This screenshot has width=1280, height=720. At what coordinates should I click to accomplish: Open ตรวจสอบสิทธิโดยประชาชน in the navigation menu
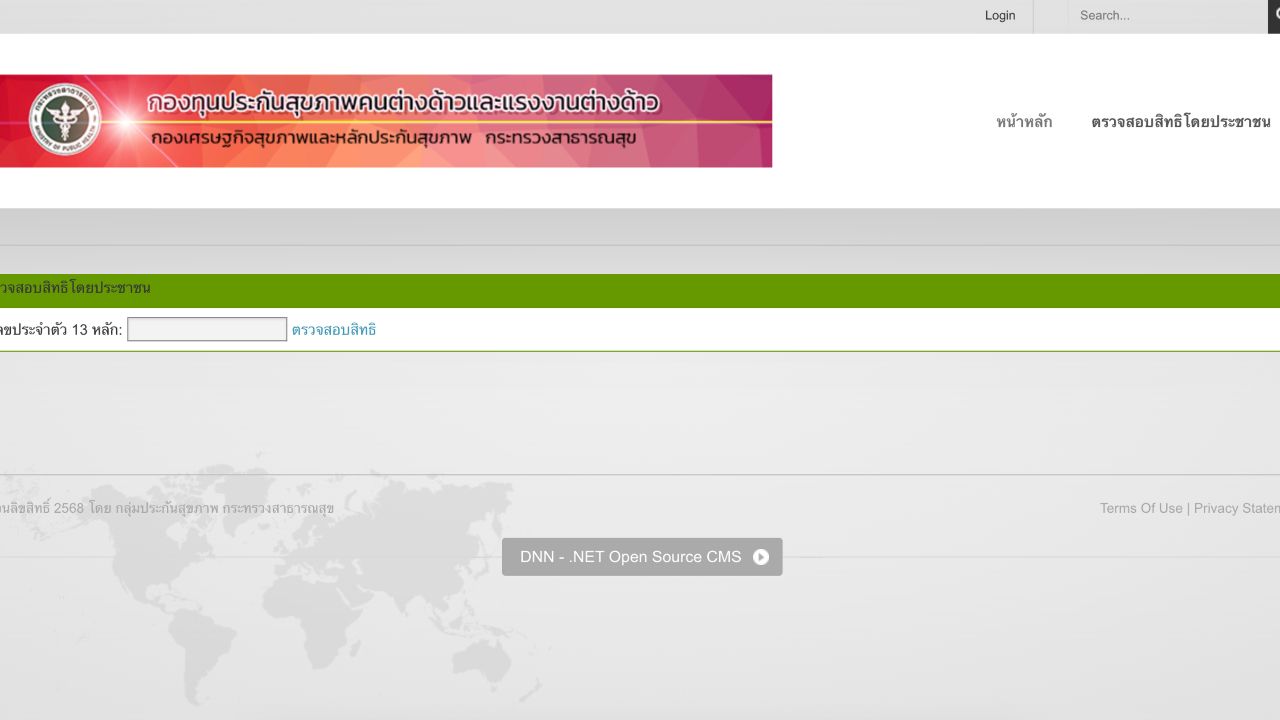tap(1180, 122)
